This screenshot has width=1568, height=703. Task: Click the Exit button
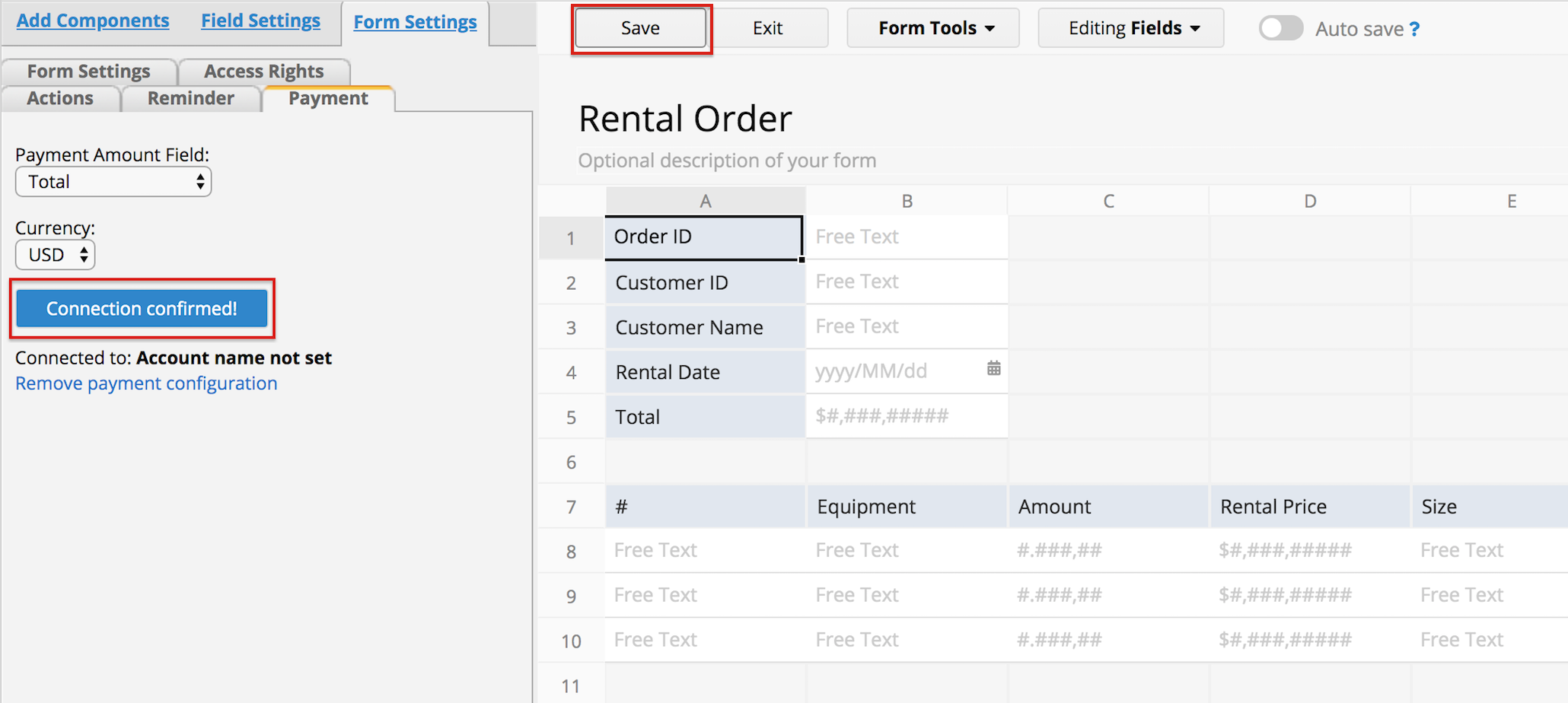tap(768, 28)
